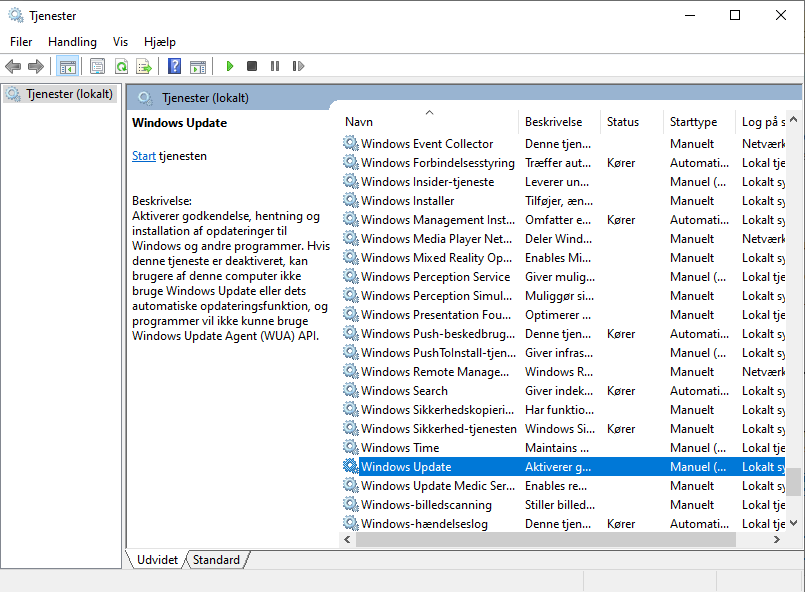Click the horizontal scrollbar left arrow
The image size is (805, 592).
point(347,539)
